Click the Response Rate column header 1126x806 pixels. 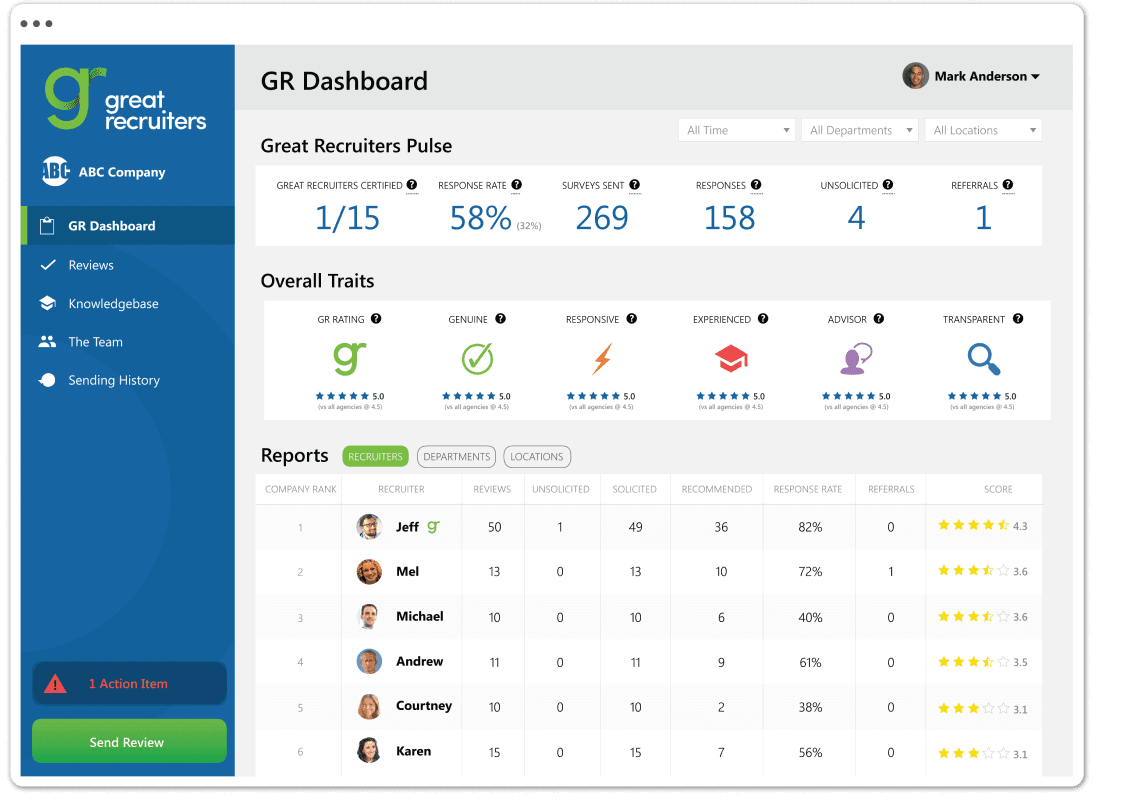point(808,489)
